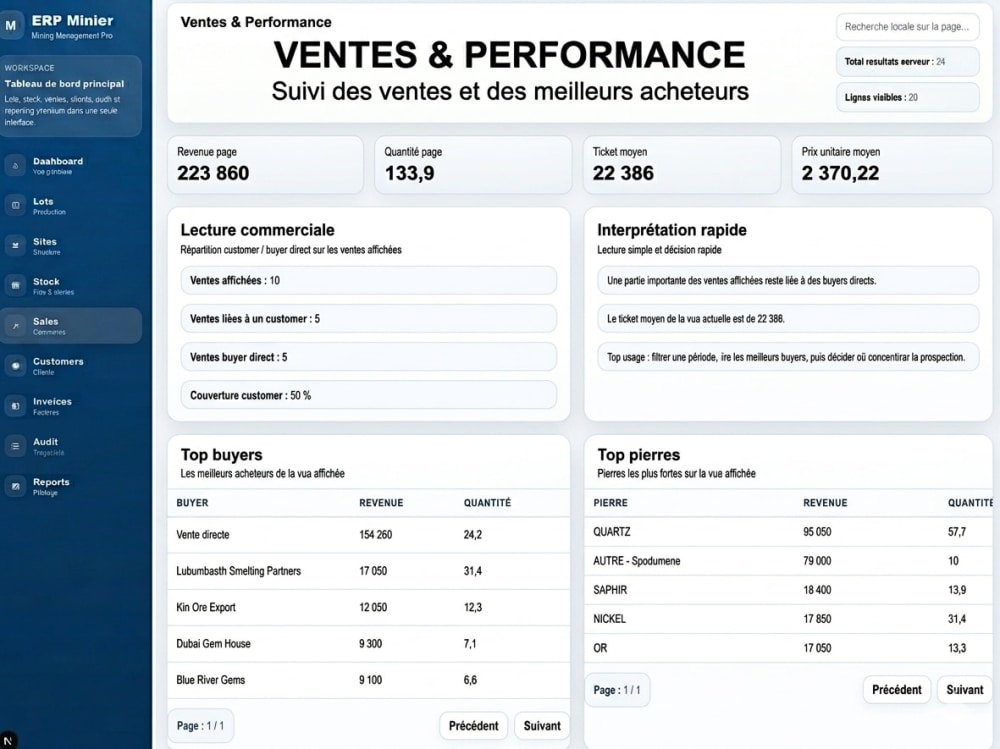Click the Ventes & Performance breadcrumb title
Image resolution: width=1000 pixels, height=749 pixels.
pos(256,22)
